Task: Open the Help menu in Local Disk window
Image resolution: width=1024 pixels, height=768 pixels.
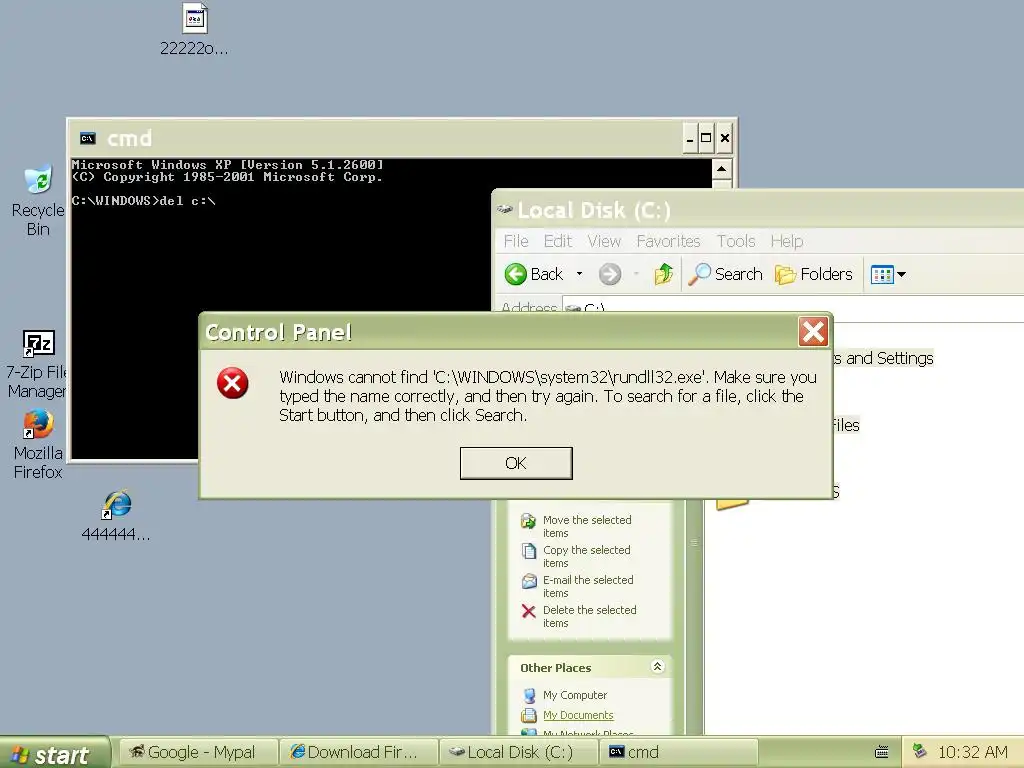Action: click(786, 241)
